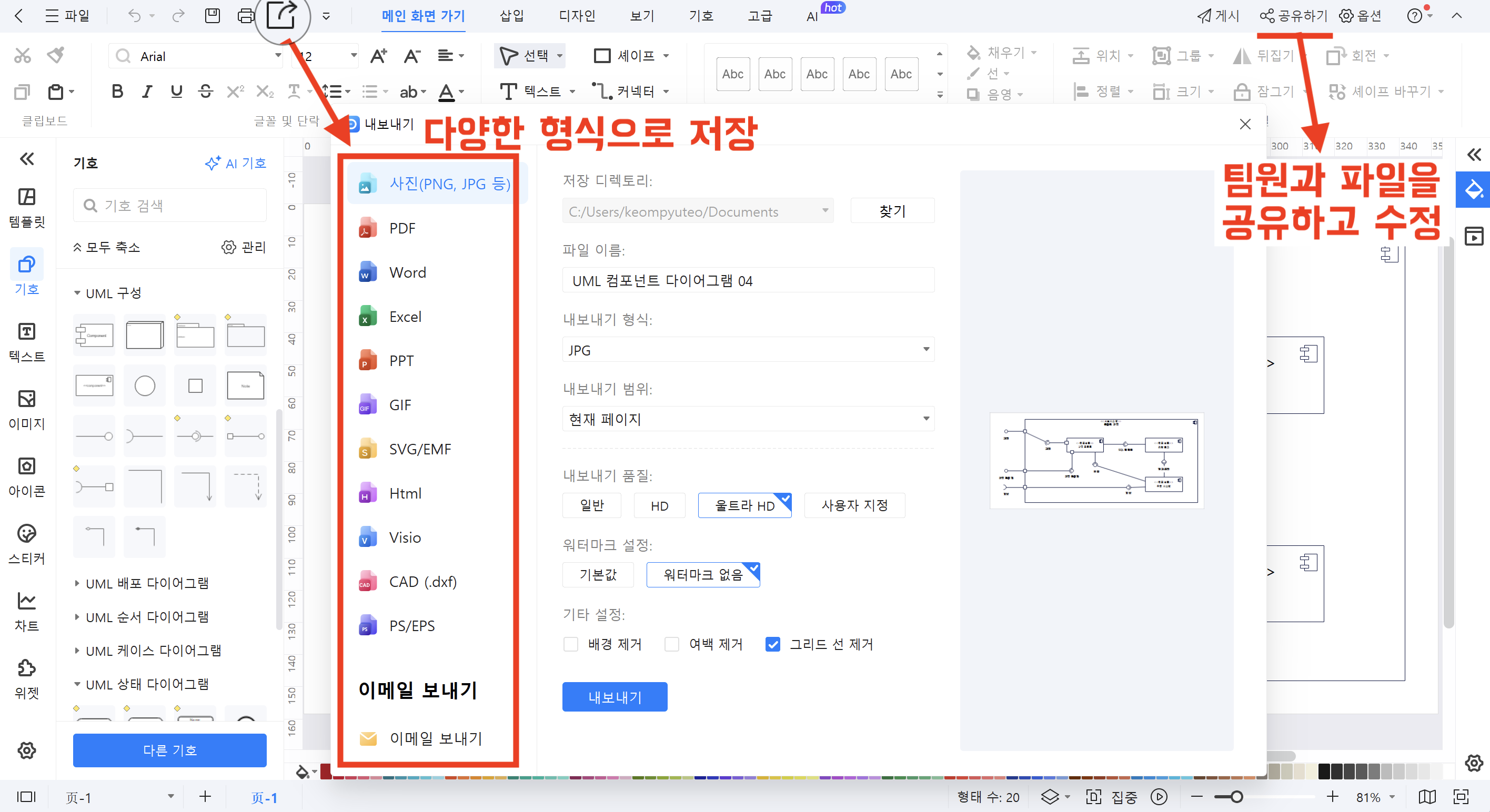Click the export icon in top toolbar
1490x812 pixels.
[281, 16]
